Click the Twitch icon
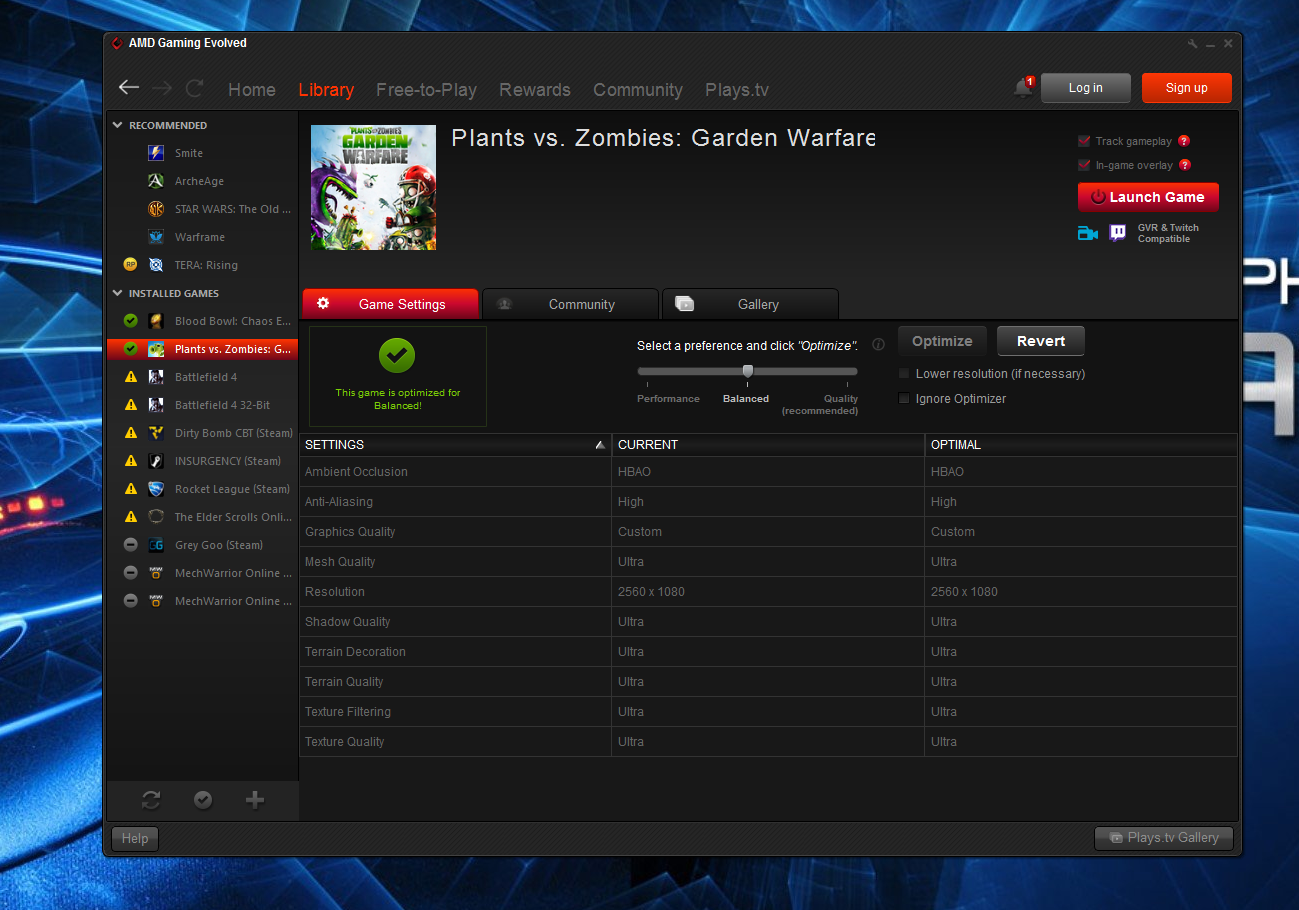This screenshot has height=910, width=1299. (1118, 233)
